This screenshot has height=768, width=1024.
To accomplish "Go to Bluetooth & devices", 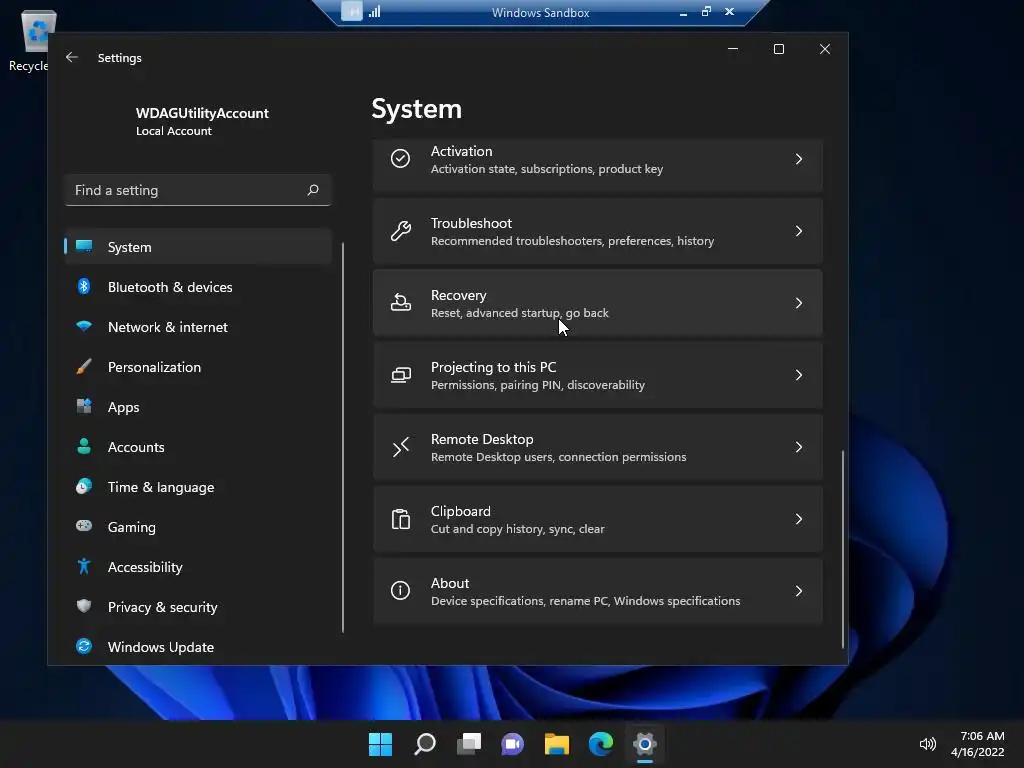I will pyautogui.click(x=198, y=287).
